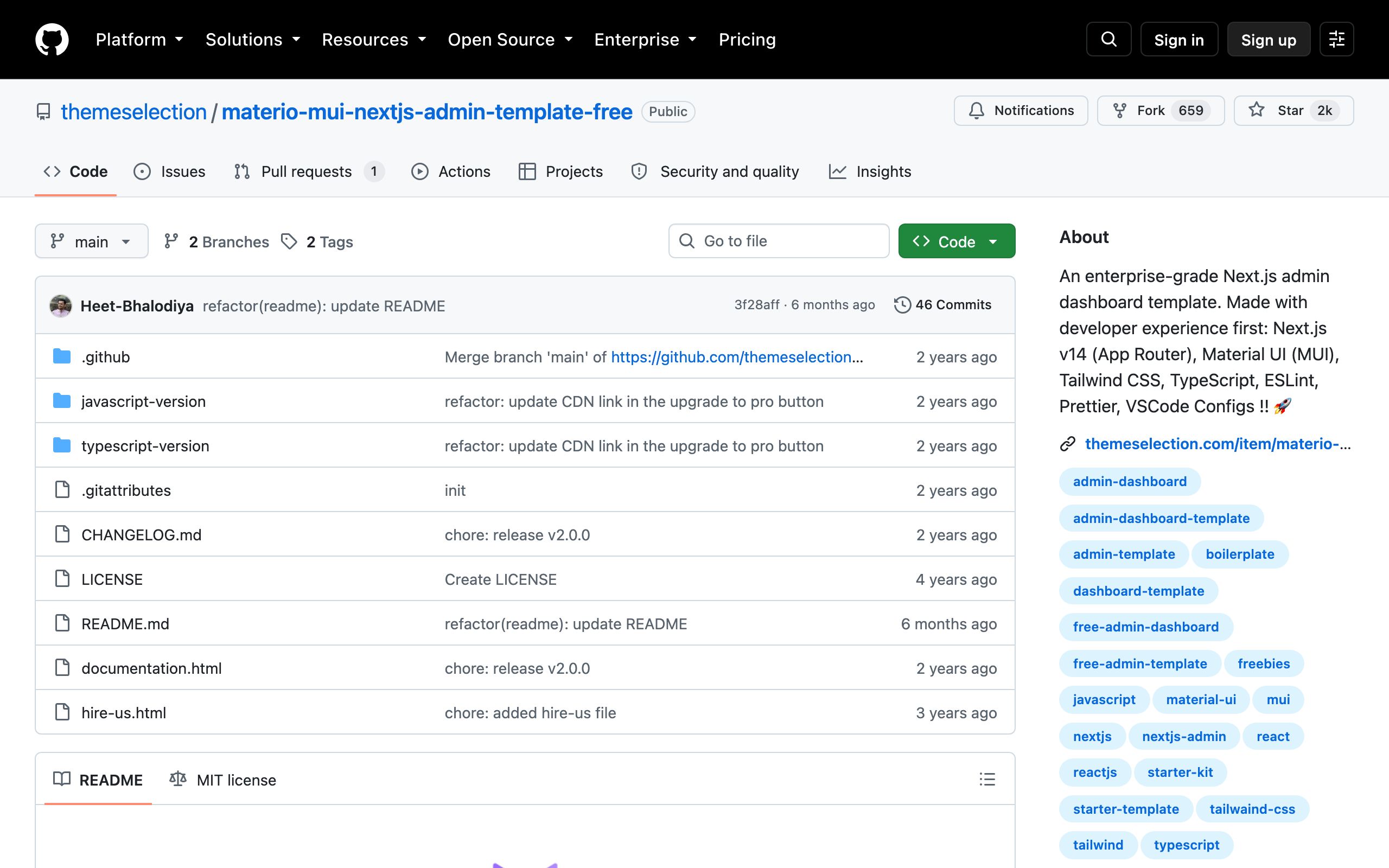Open the Pricing page

pos(747,40)
